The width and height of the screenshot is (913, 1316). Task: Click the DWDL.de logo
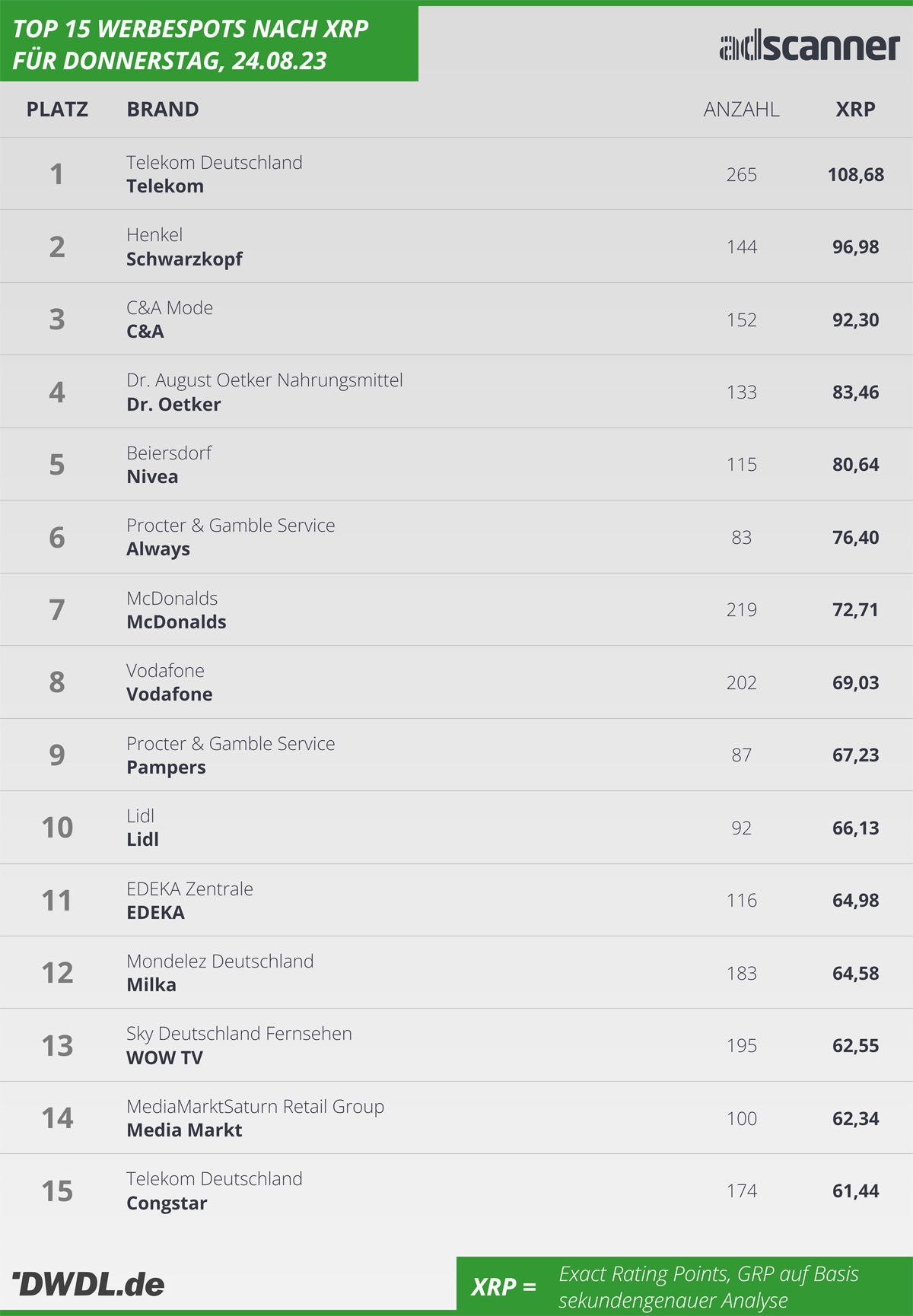[x=88, y=1284]
